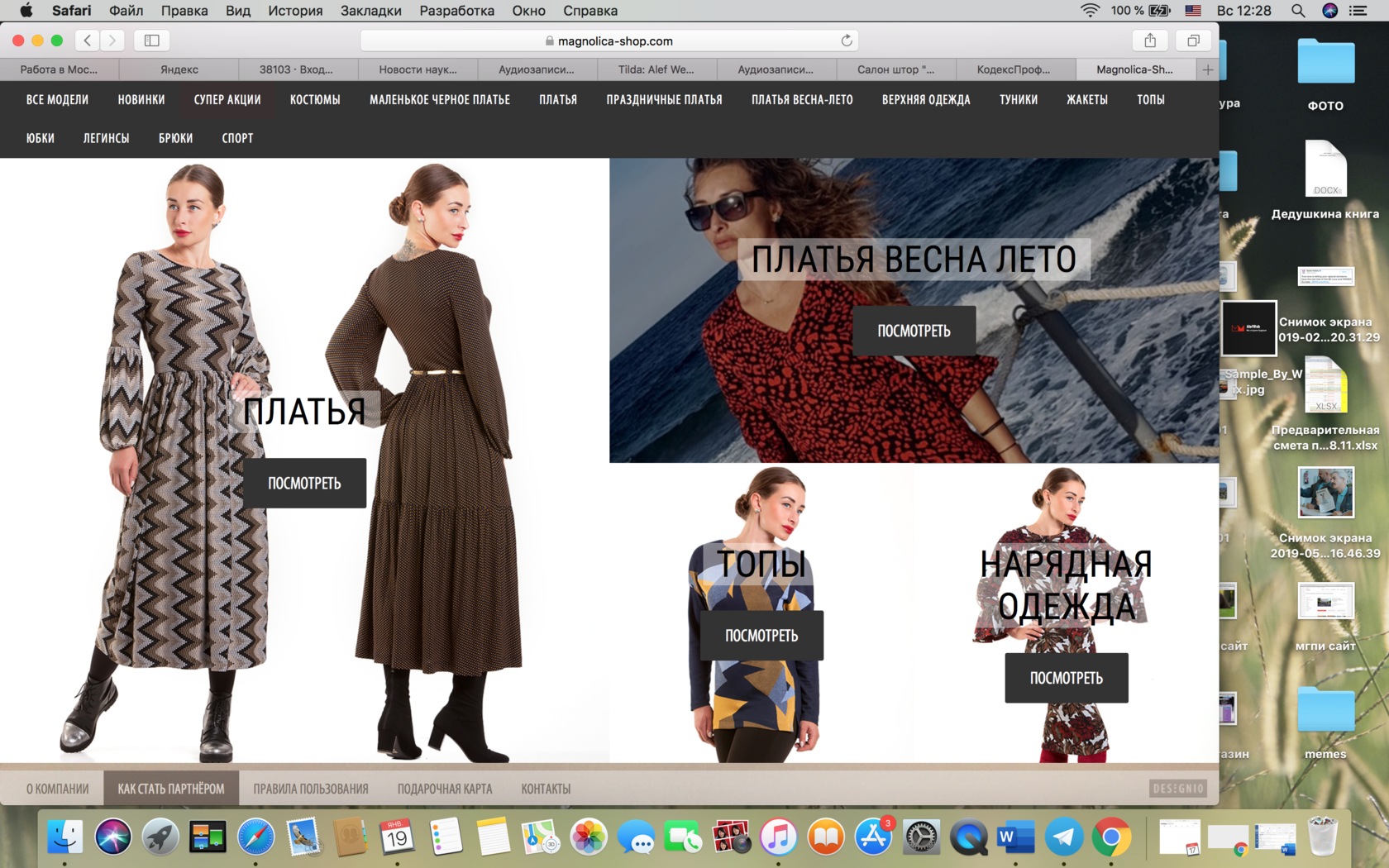Viewport: 1389px width, 868px height.
Task: Reload the page with the refresh icon
Action: coord(847,41)
